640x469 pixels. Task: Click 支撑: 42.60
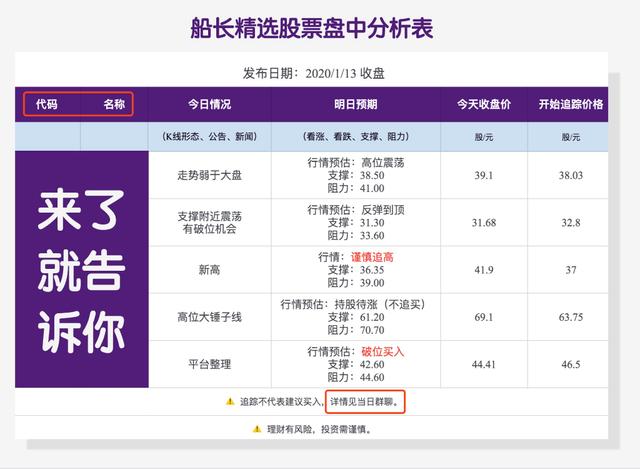(356, 365)
